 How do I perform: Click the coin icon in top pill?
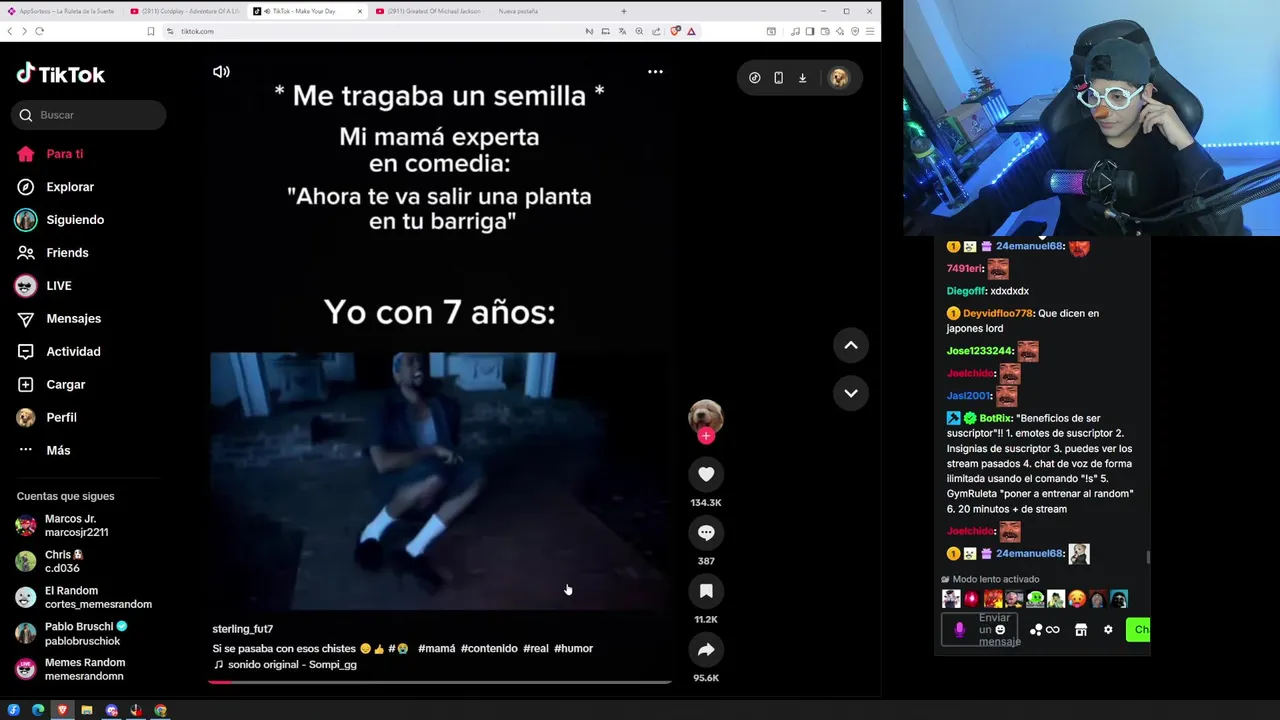click(755, 78)
